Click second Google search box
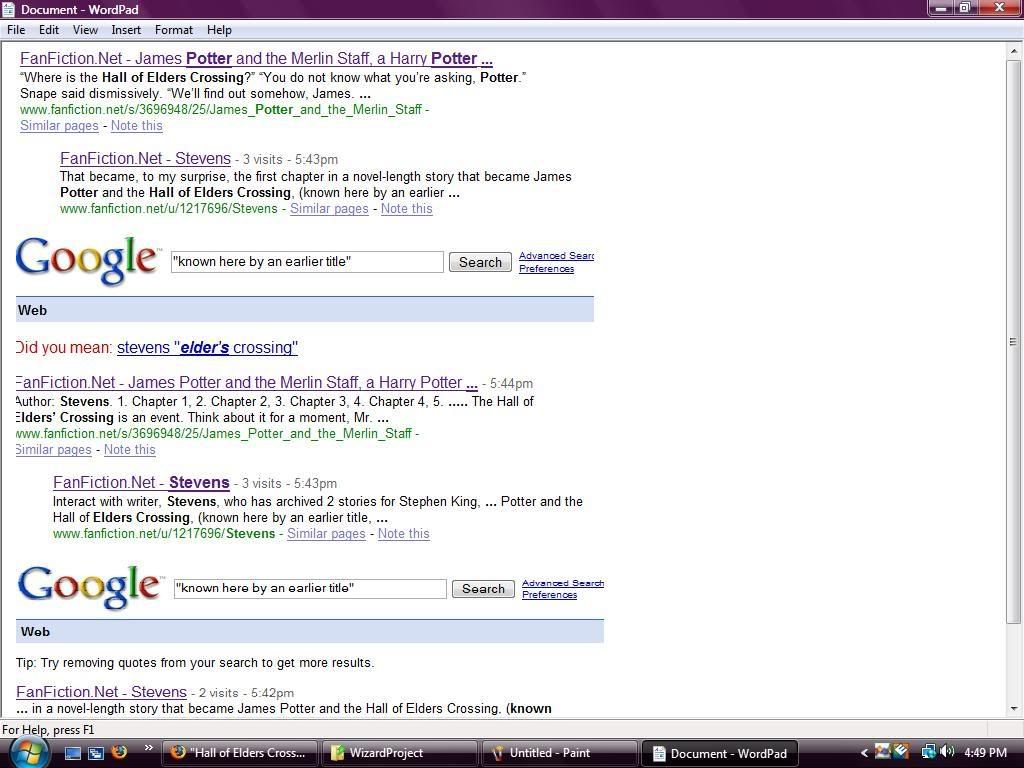Screen dimensions: 1024x768 (x=310, y=588)
